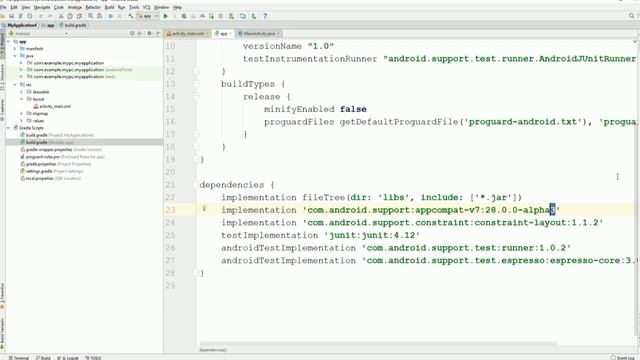The height and width of the screenshot is (360, 640).
Task: Select gradle-wrapper.properties in project tree
Action: (61, 150)
